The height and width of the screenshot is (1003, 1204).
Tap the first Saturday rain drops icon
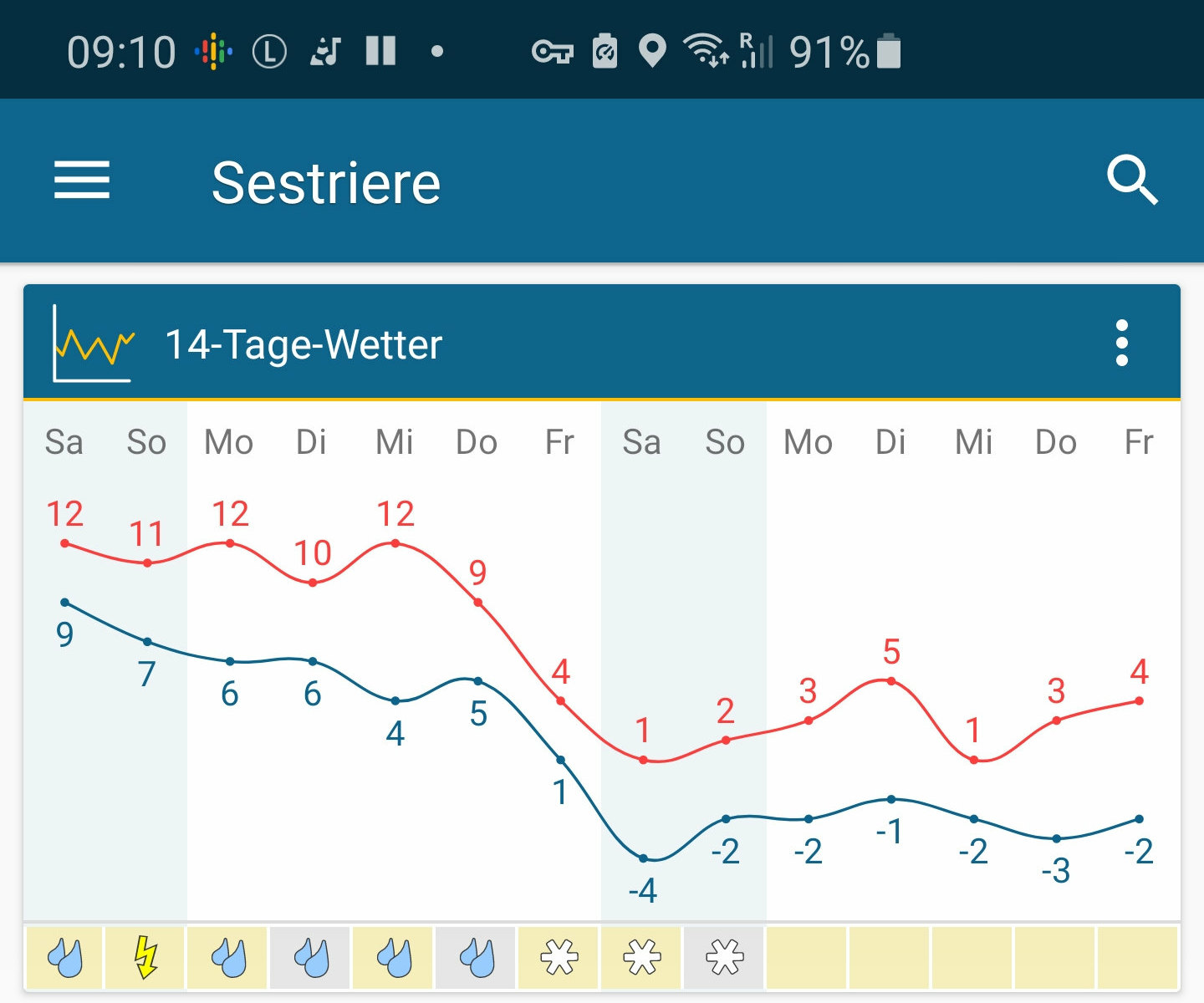tap(64, 957)
